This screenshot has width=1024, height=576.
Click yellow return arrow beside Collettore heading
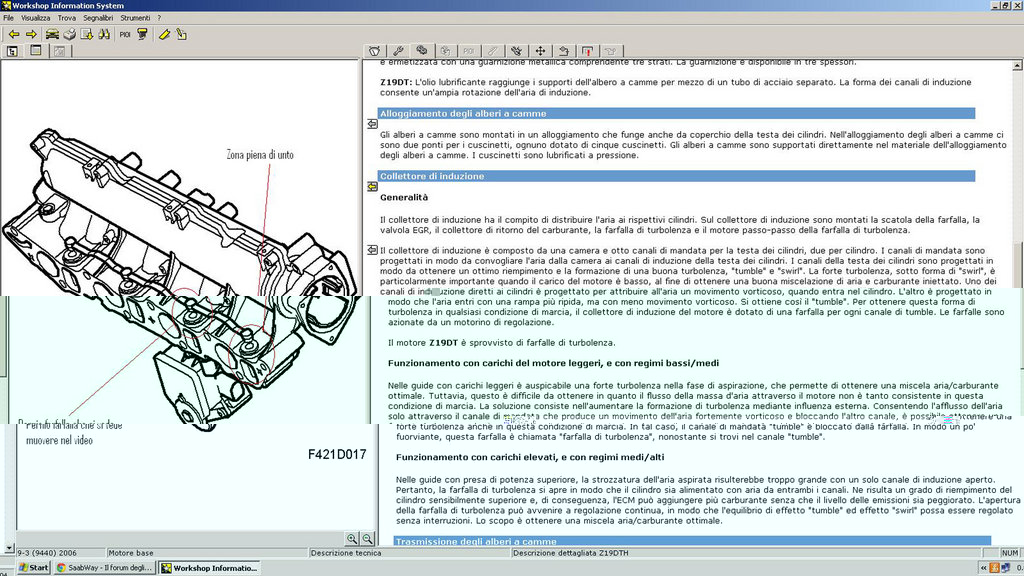372,187
